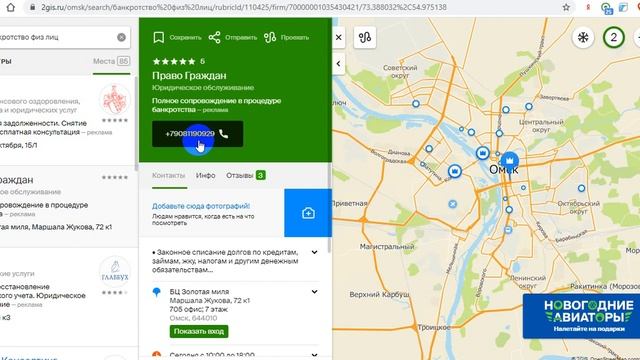Click the Октябрьский округ map label
This screenshot has height=360, width=640.
click(578, 207)
